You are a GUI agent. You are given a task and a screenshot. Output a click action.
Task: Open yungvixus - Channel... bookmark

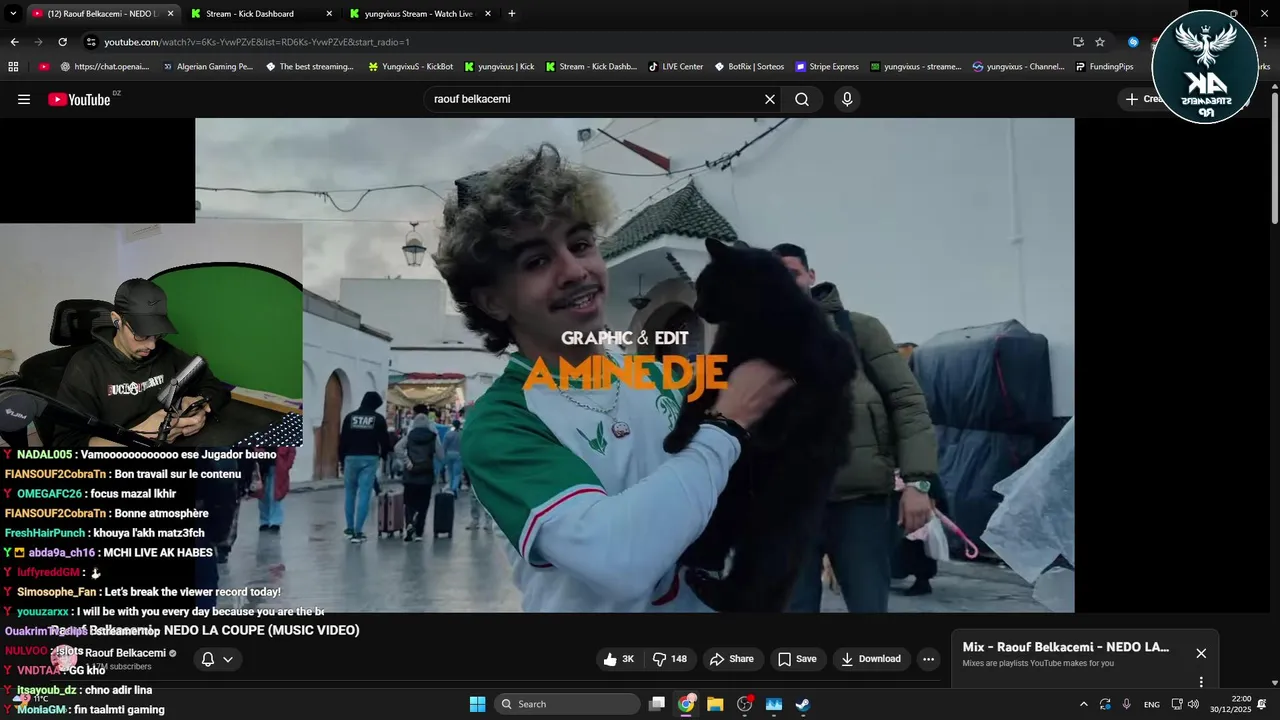pyautogui.click(x=1017, y=67)
